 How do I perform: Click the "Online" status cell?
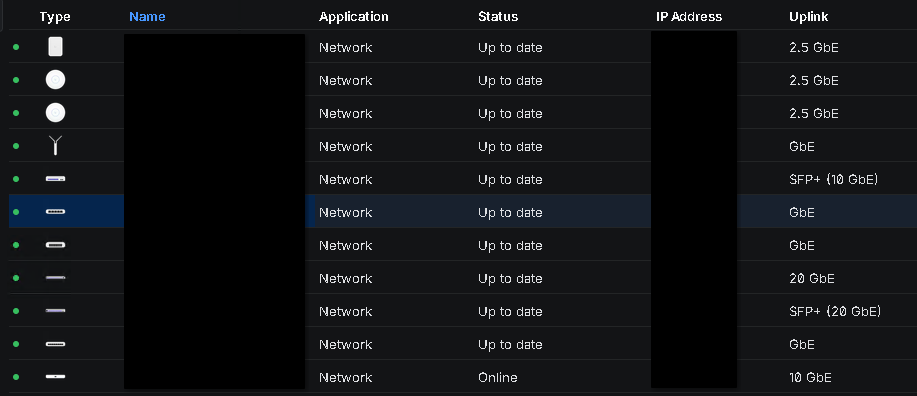(498, 377)
